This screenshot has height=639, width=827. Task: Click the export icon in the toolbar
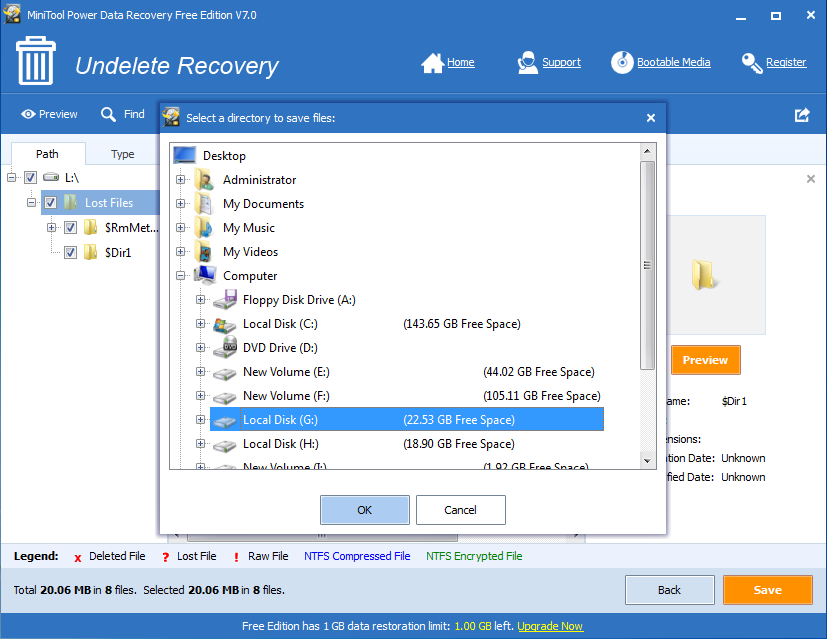[802, 115]
